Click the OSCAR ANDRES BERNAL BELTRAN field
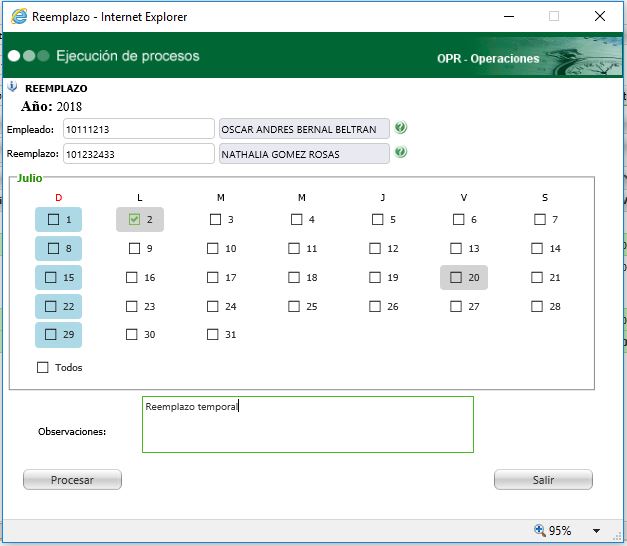627x546 pixels. click(x=304, y=129)
